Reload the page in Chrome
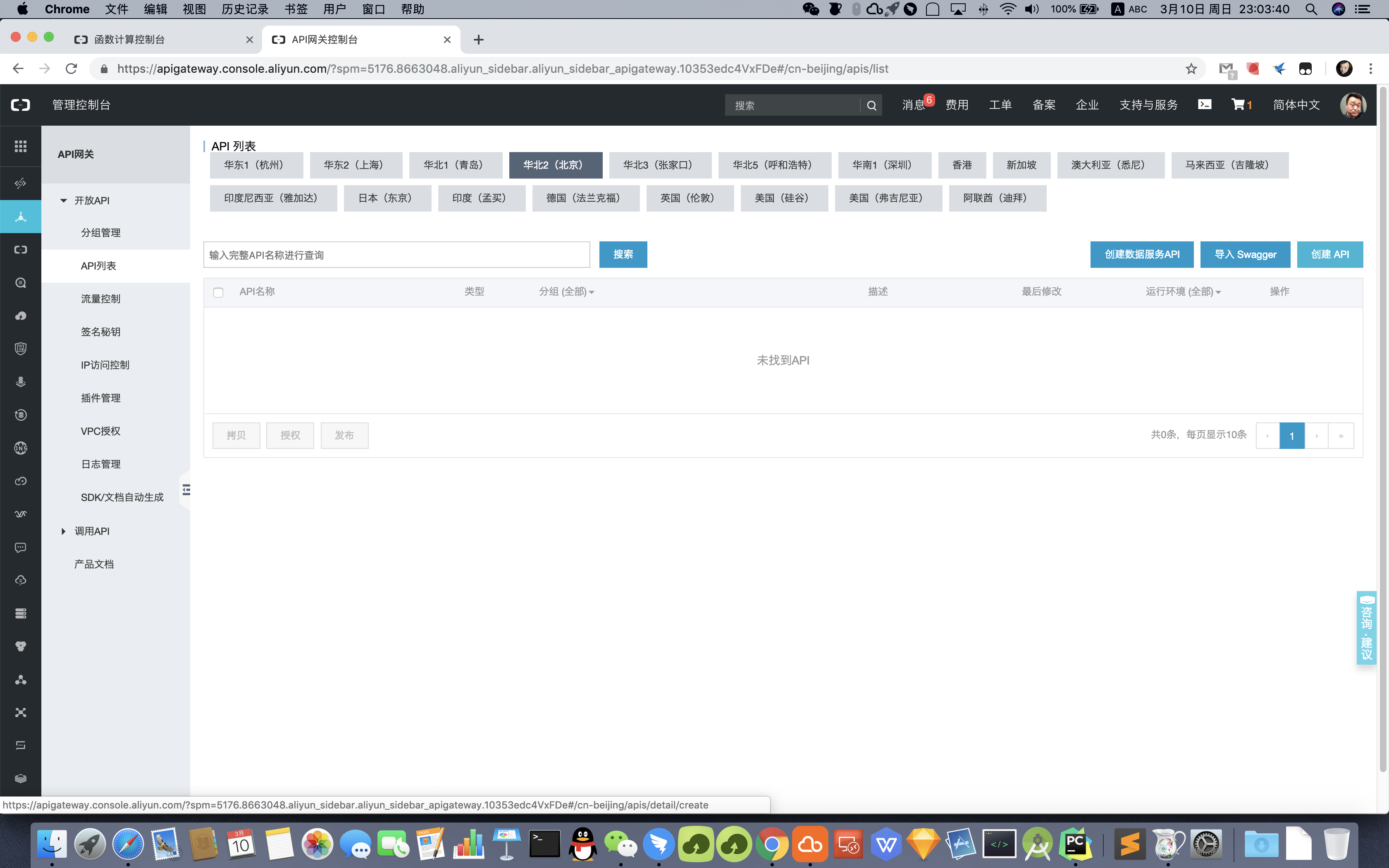The width and height of the screenshot is (1389, 868). [x=71, y=69]
